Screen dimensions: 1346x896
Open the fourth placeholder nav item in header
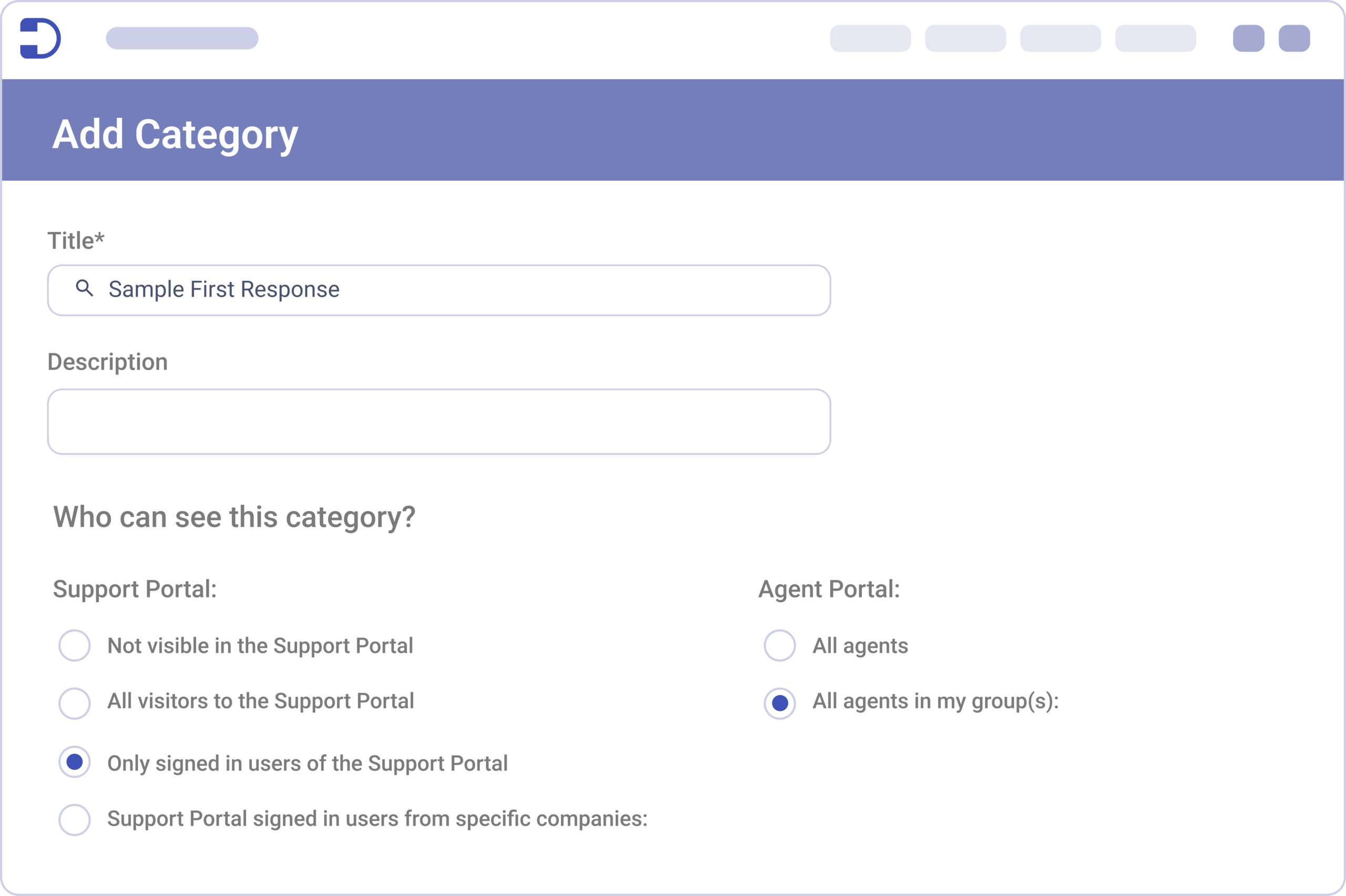[1156, 38]
